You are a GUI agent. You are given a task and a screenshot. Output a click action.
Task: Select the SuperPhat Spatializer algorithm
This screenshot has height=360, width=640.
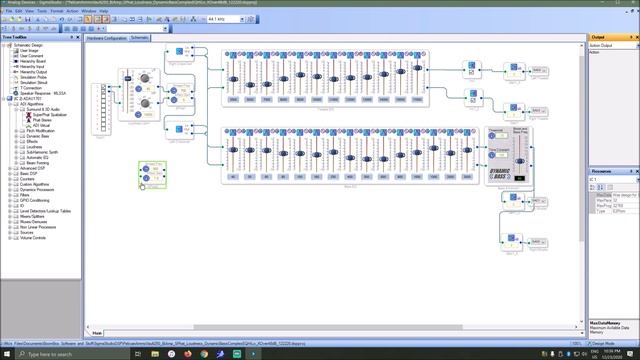pos(49,115)
